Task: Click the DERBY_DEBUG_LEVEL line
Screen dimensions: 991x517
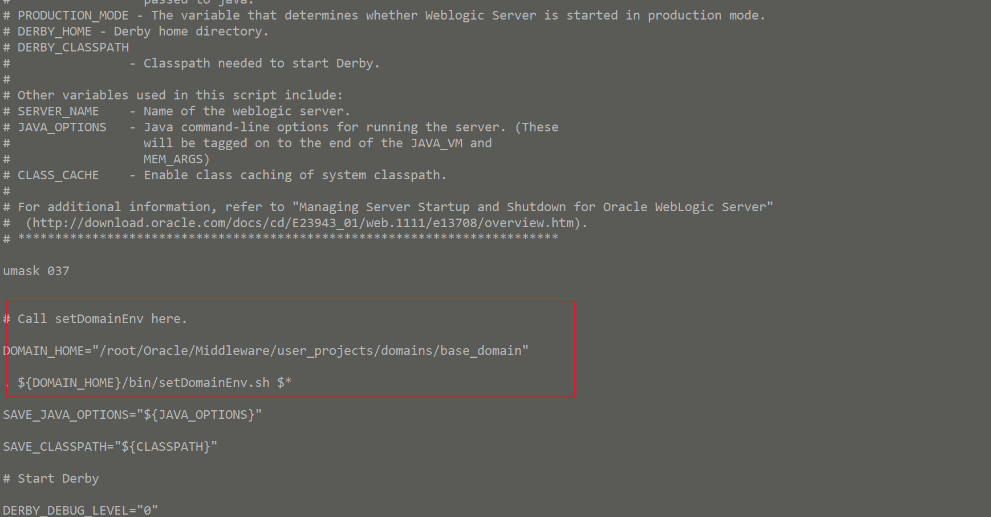Action: [x=80, y=510]
